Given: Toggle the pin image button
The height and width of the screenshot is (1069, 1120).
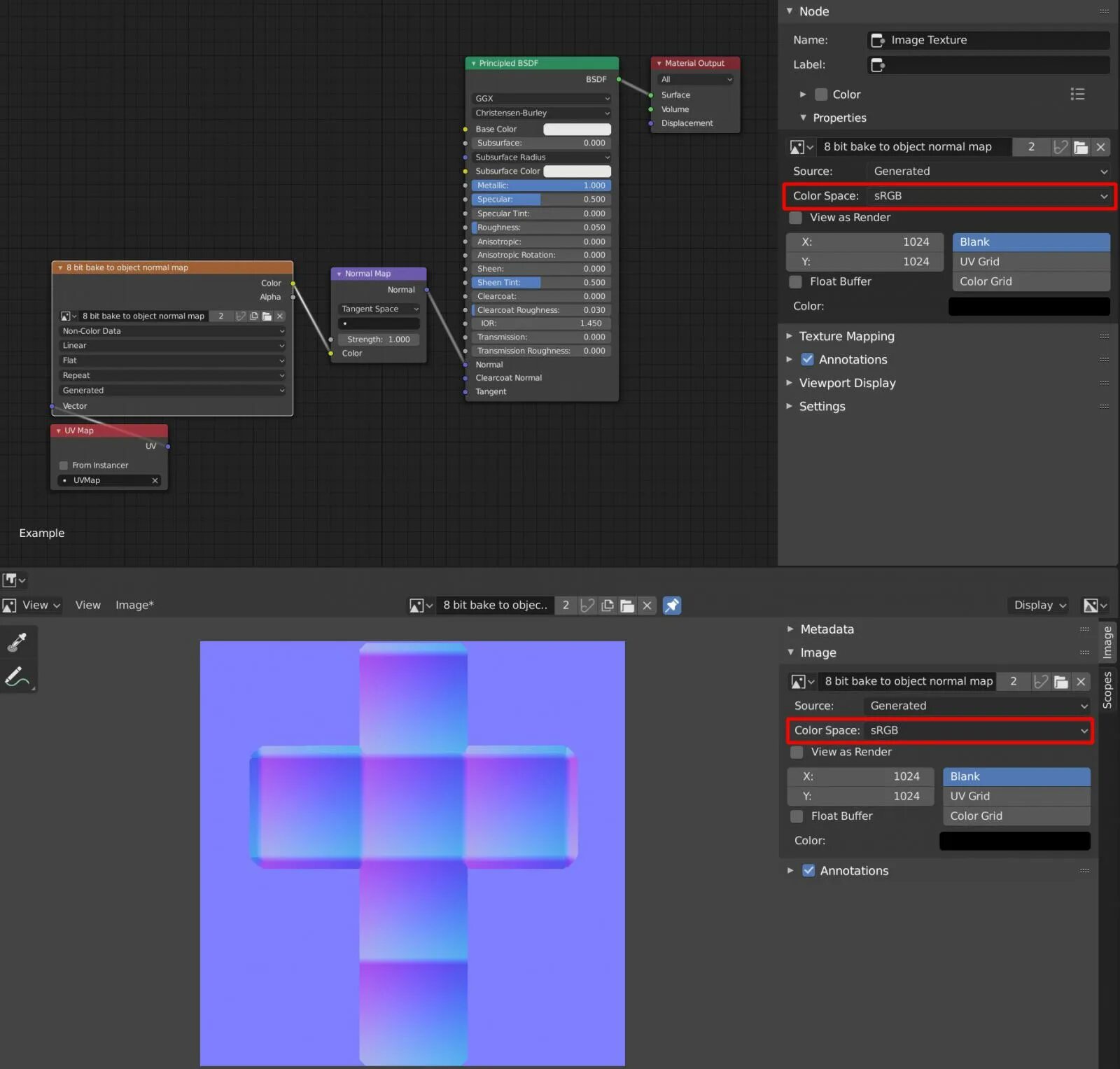Looking at the screenshot, I should click(x=672, y=606).
